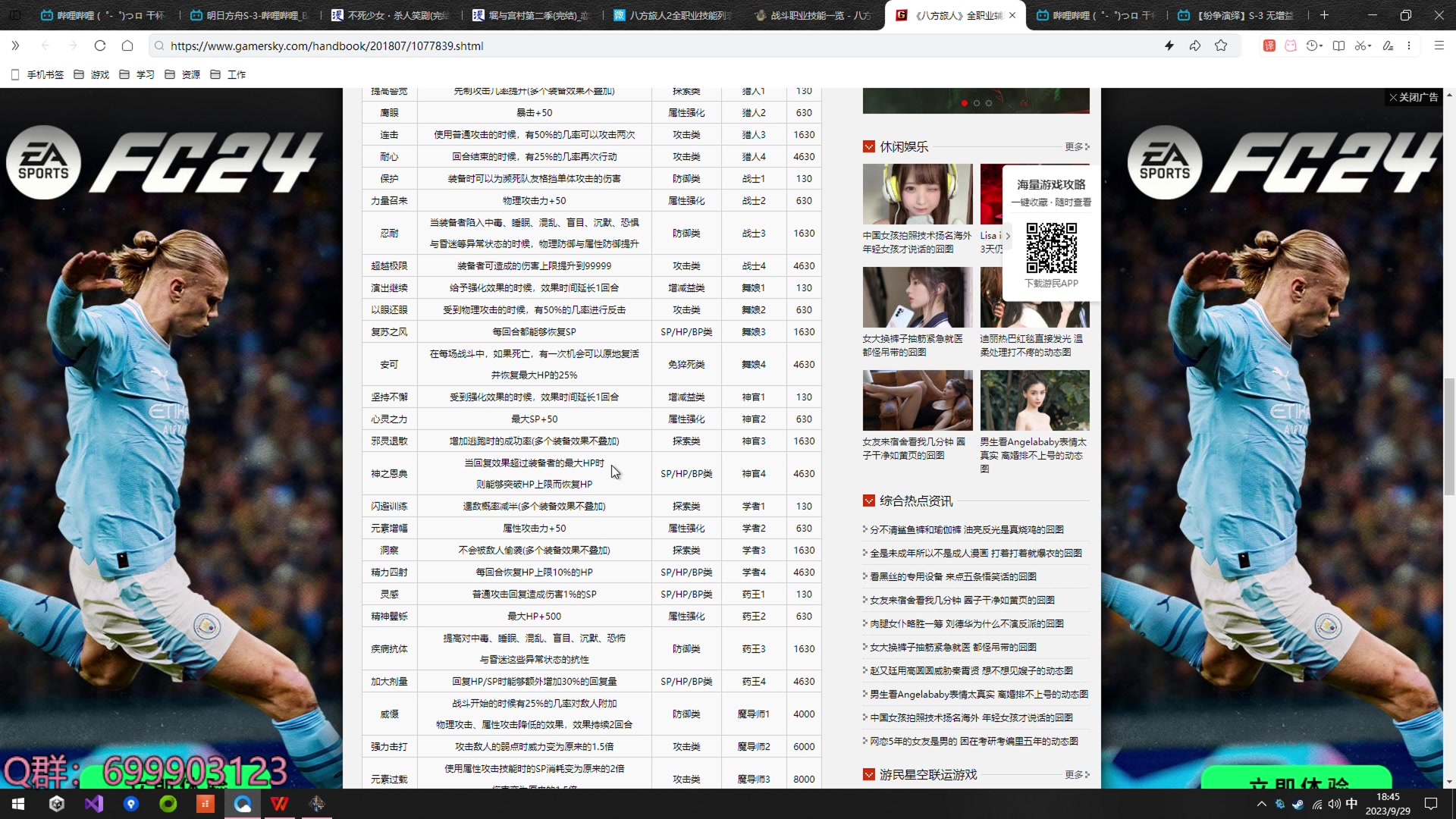Open the 中国女孩拍照技术扬名海外 thumbnail
Screen dimensions: 1456x819
918,194
